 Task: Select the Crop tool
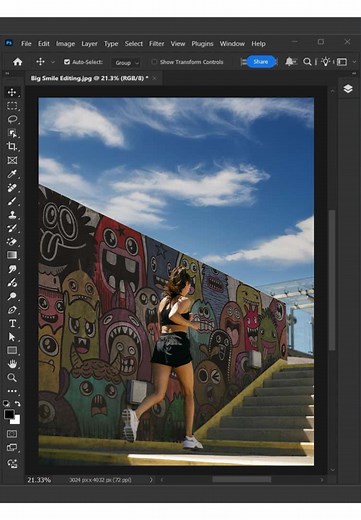click(12, 146)
